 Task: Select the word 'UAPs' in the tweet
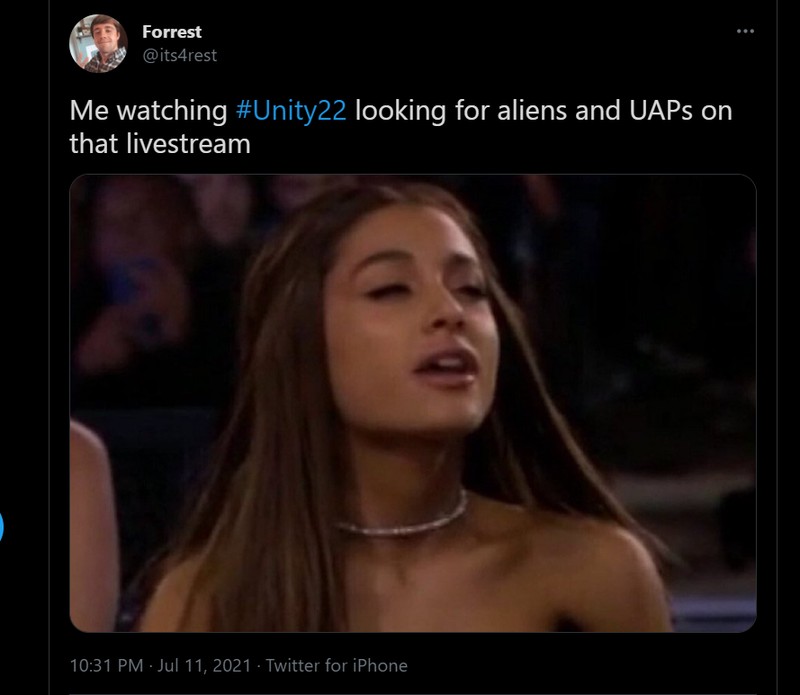[x=661, y=110]
